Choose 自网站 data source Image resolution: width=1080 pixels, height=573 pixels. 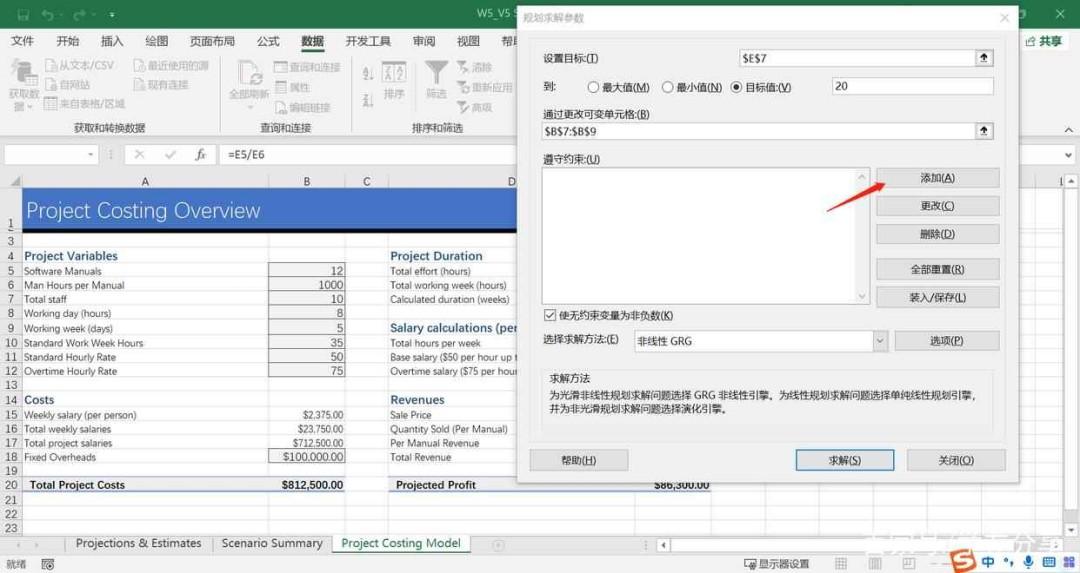tap(68, 85)
